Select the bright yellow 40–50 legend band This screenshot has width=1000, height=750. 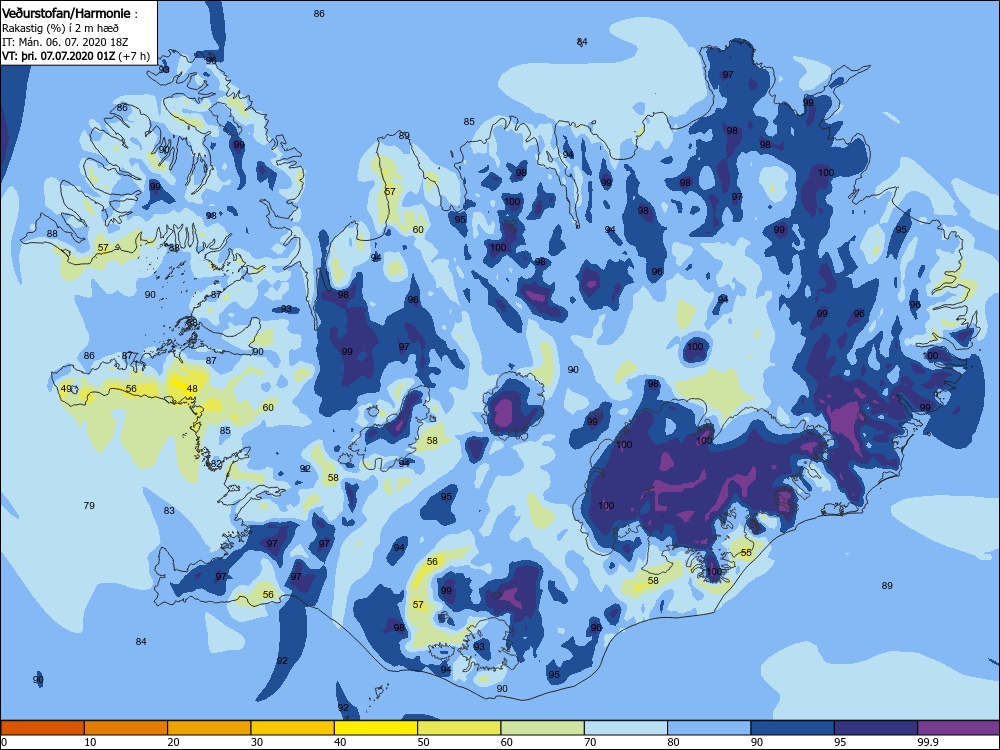376,728
